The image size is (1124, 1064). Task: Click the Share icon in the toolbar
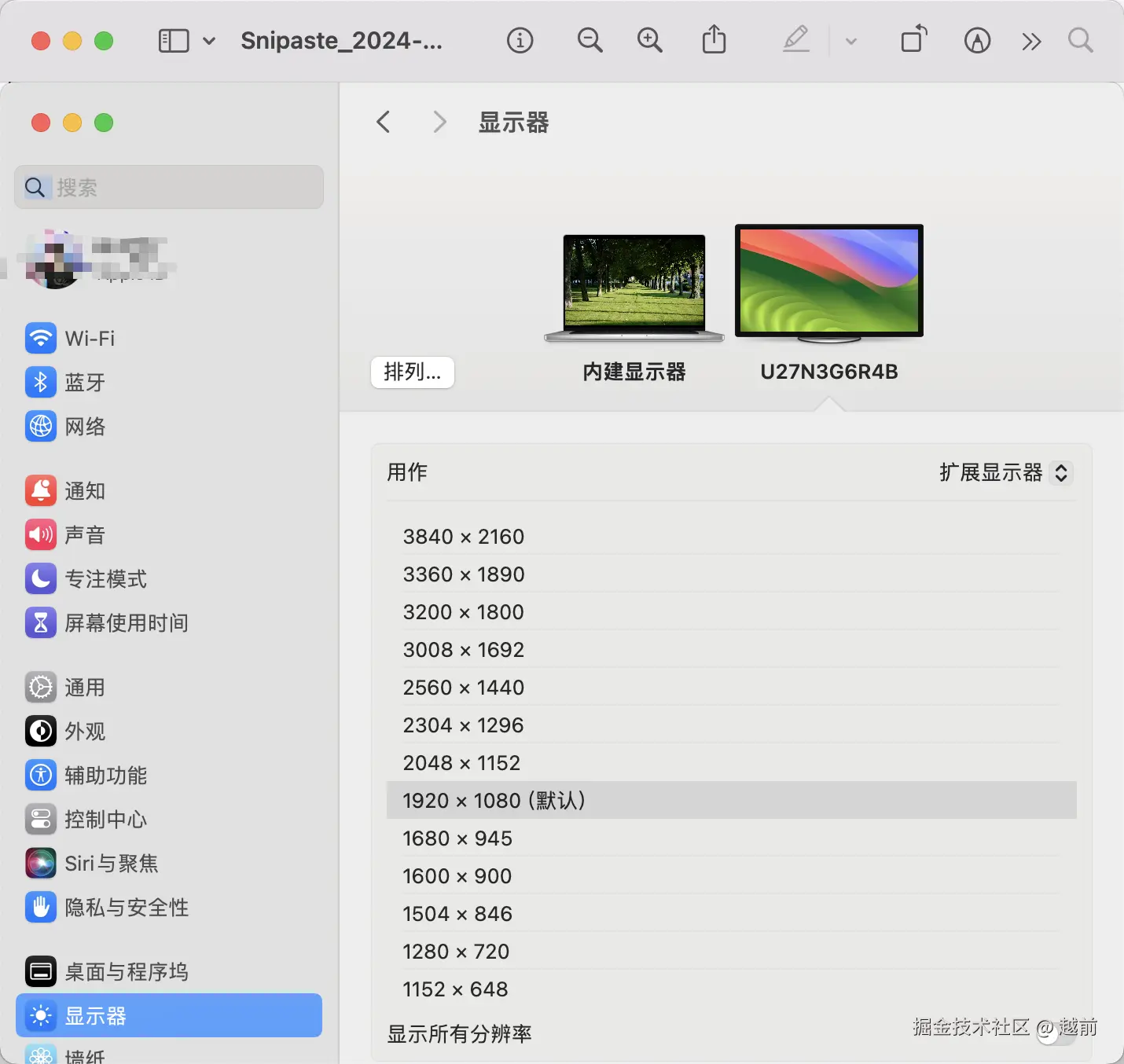point(714,40)
